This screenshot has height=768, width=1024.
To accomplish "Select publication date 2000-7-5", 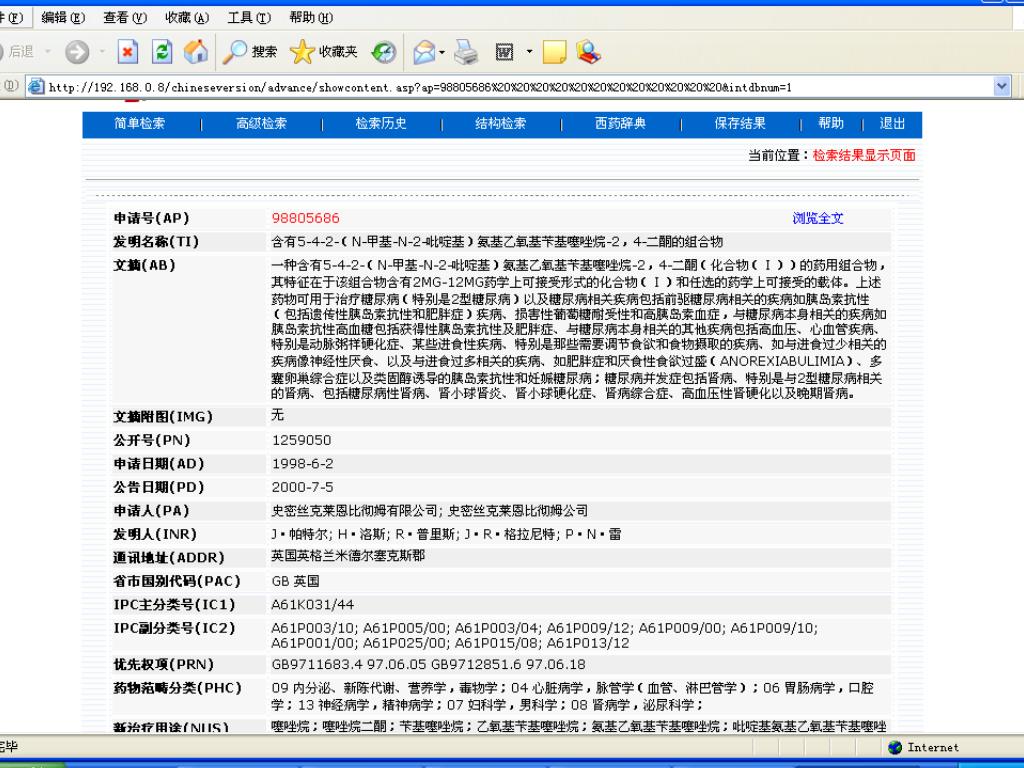I will [302, 487].
